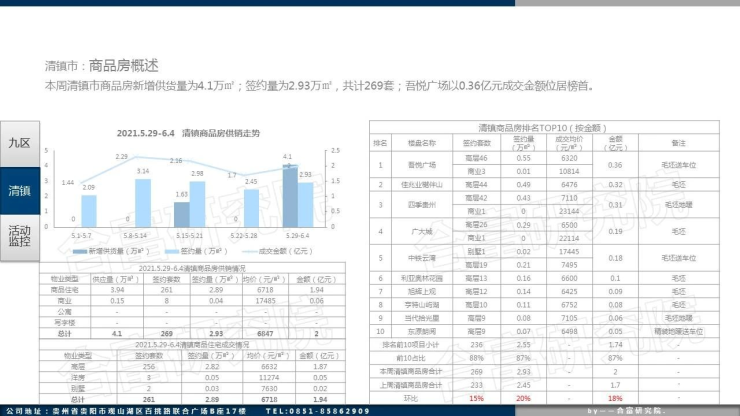Screen dimensions: 740x416
Task: Click the 中铁云湾 project name cell
Action: 422,258
